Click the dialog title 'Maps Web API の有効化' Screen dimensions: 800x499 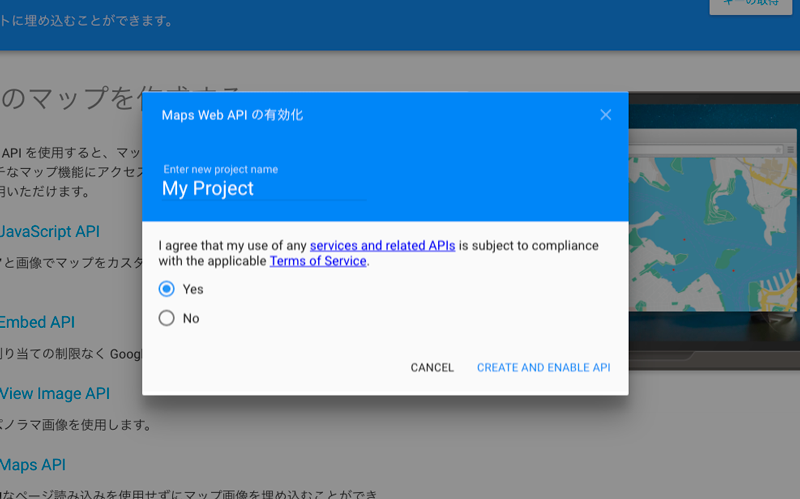pyautogui.click(x=232, y=115)
